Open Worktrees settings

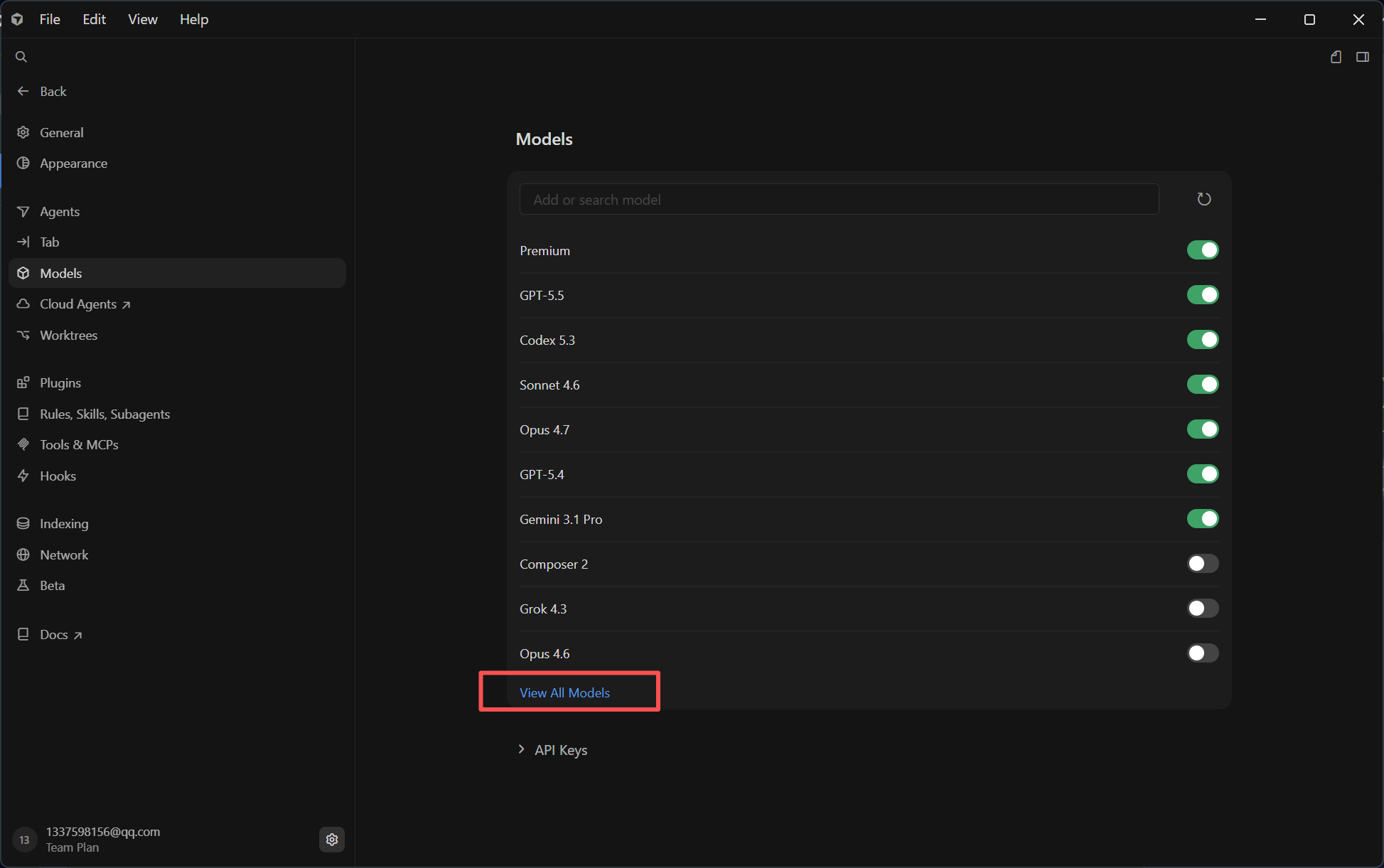point(177,335)
